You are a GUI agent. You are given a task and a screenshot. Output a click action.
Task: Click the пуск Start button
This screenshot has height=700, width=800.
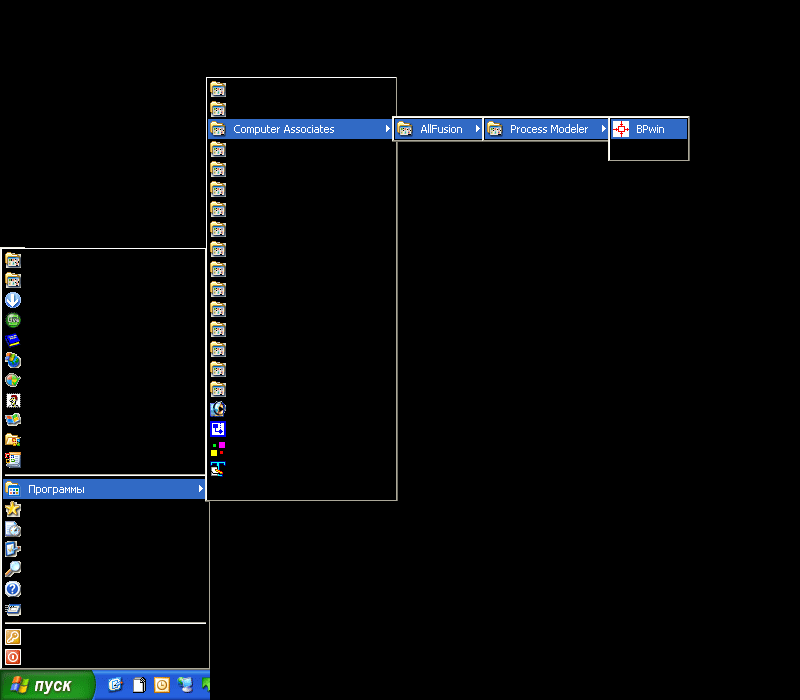(47, 685)
